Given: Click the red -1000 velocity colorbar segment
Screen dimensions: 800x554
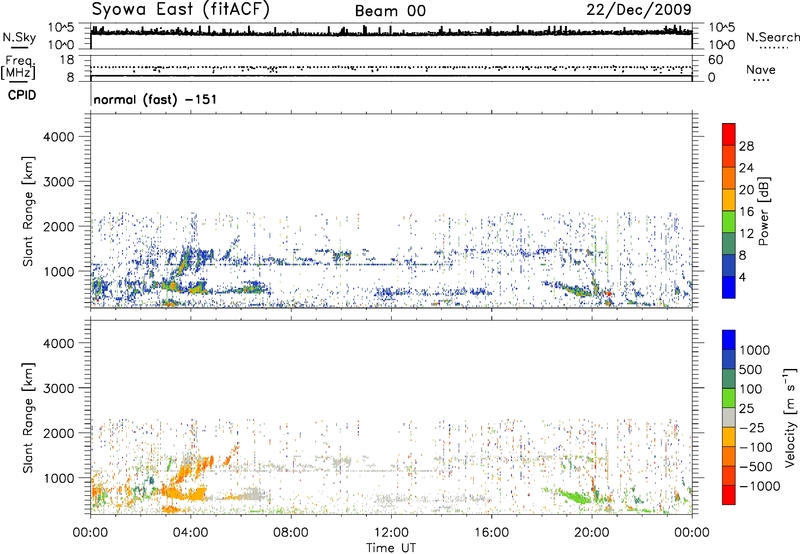Looking at the screenshot, I should click(x=729, y=495).
